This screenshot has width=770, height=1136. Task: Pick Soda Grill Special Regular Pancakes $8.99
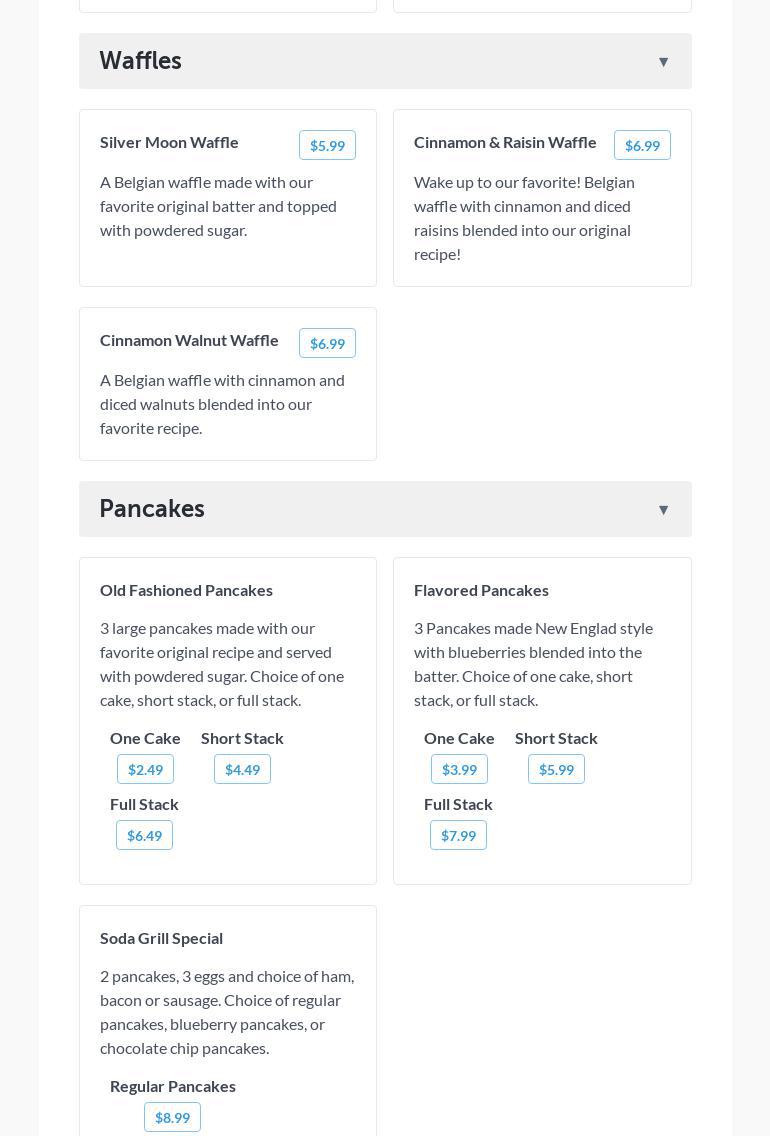click(x=172, y=1118)
